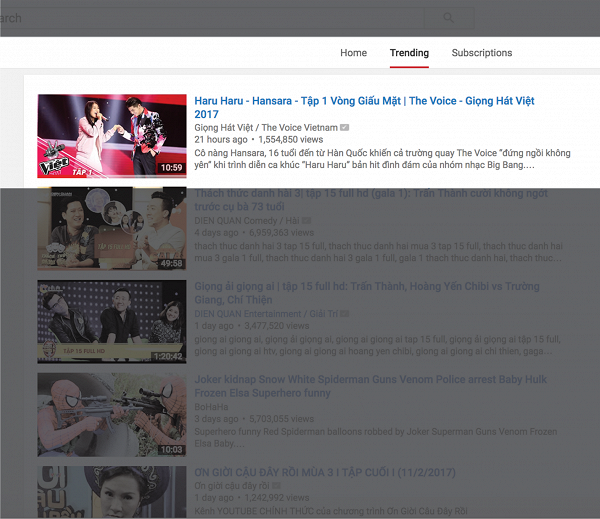Select the Trending tab
The width and height of the screenshot is (600, 519).
point(409,53)
